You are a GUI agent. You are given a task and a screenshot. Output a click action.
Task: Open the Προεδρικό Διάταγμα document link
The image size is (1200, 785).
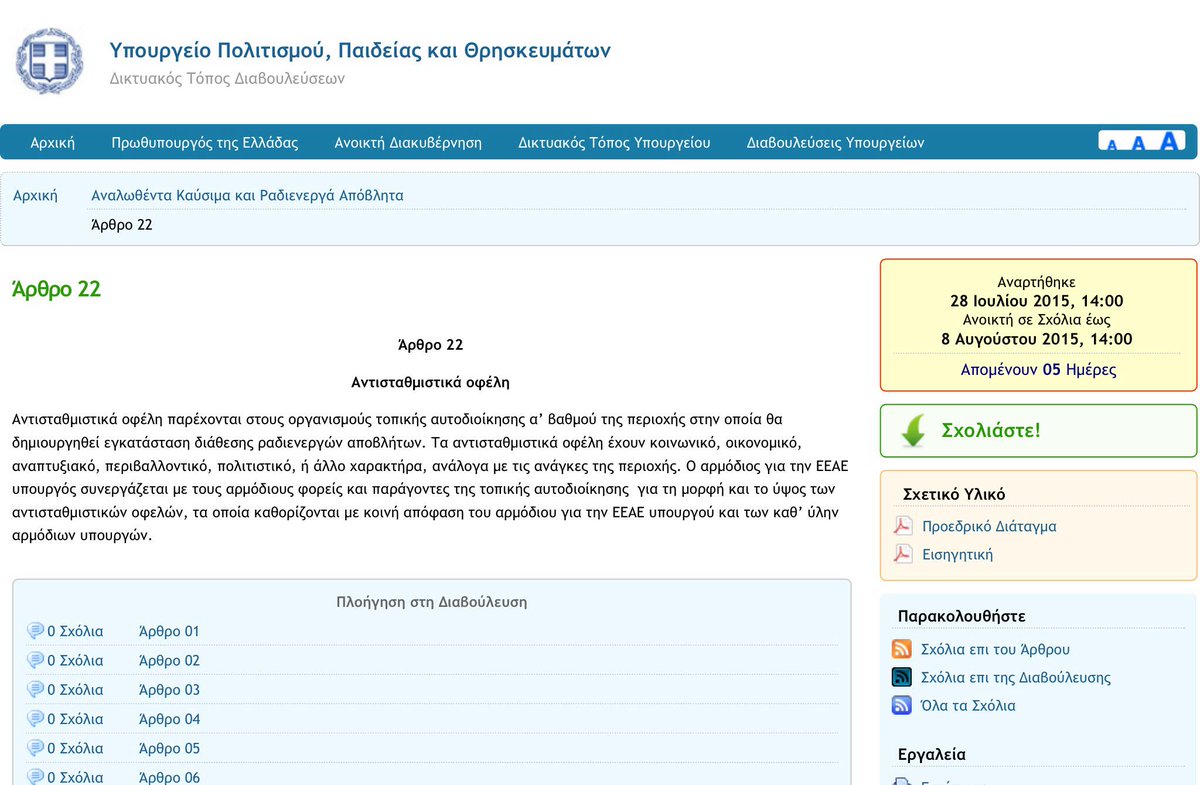point(989,526)
